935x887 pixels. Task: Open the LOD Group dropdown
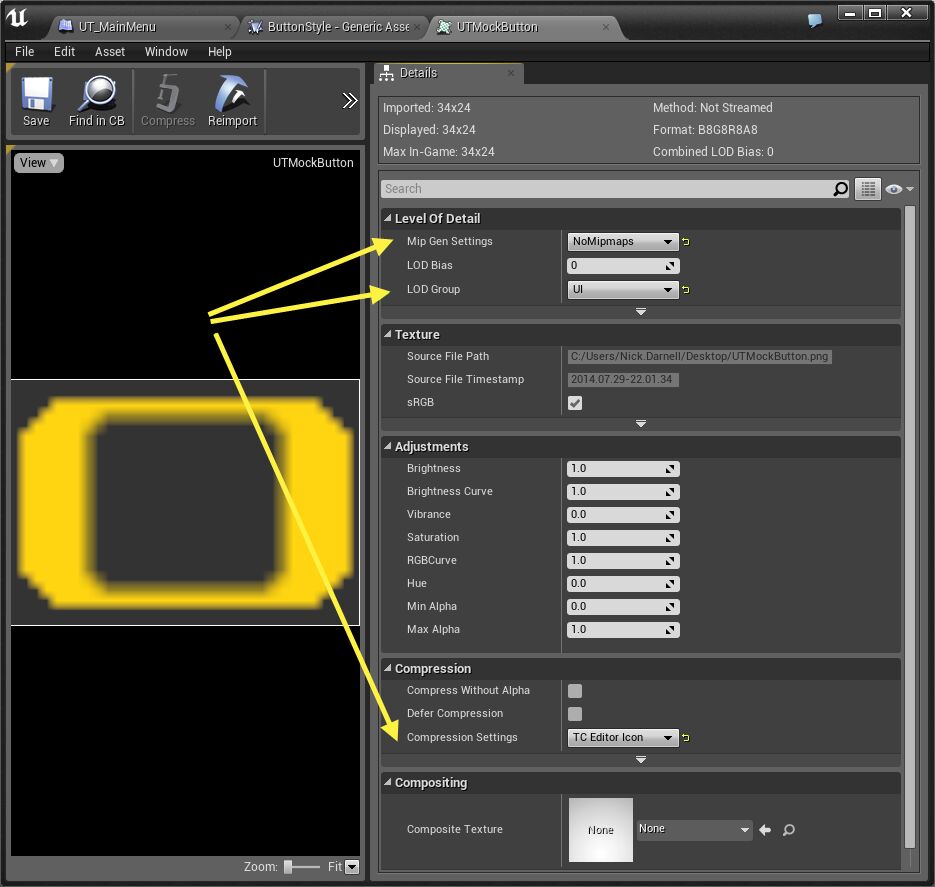(622, 290)
